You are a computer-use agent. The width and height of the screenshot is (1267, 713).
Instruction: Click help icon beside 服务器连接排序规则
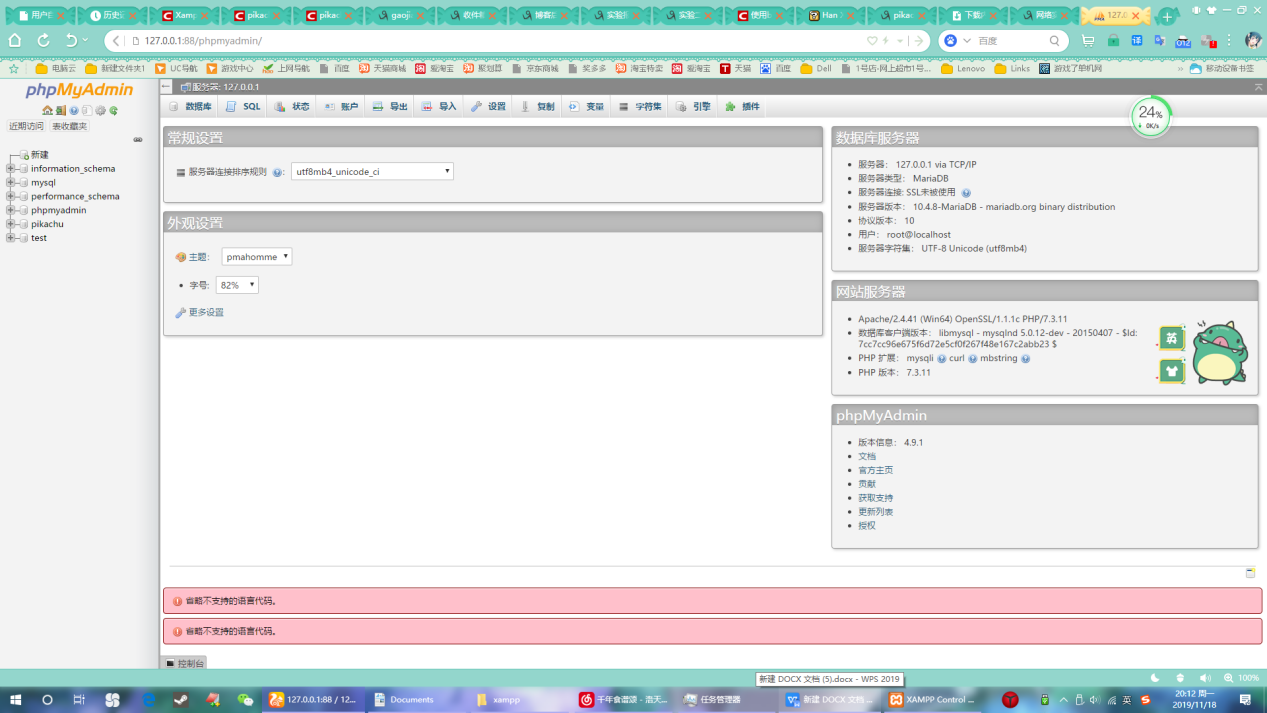click(278, 172)
